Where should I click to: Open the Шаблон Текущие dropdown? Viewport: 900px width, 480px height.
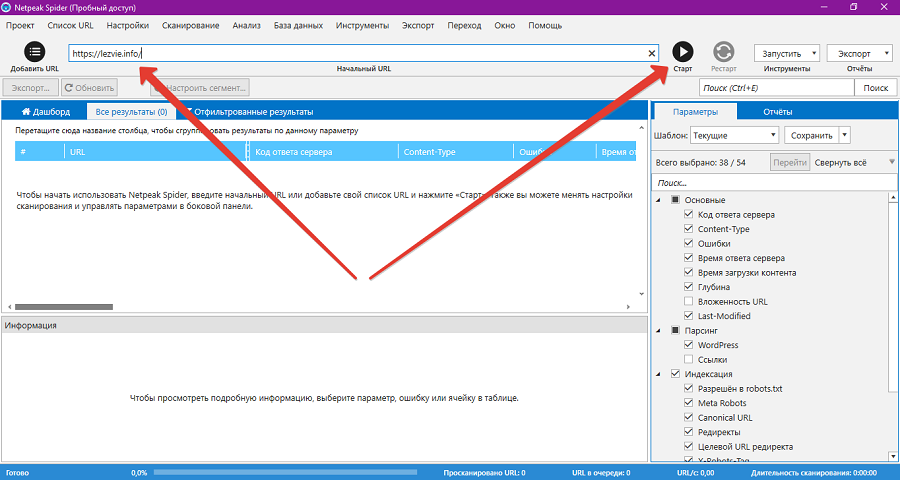pos(734,136)
